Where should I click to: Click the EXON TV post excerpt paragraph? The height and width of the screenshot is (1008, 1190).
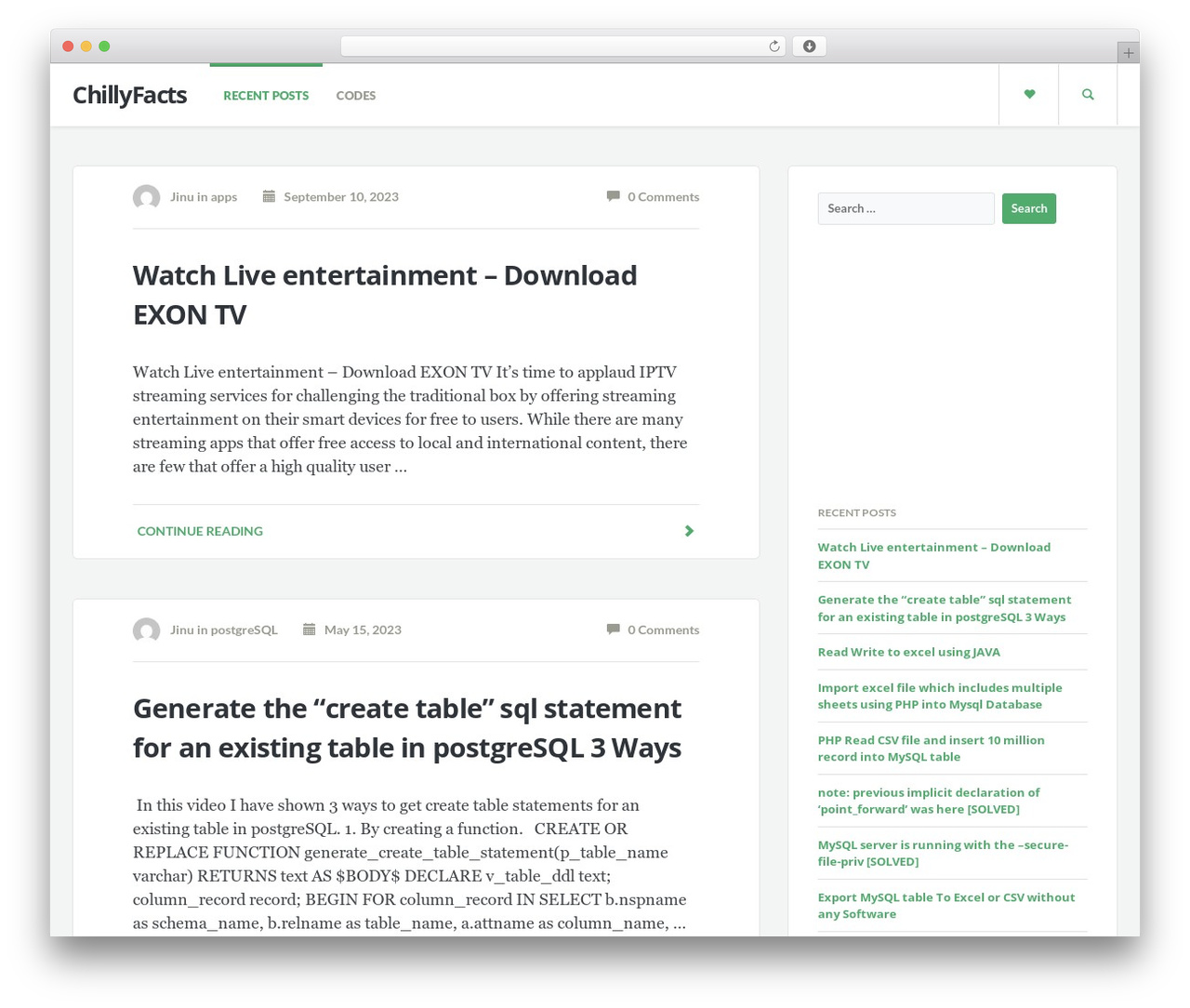tap(410, 419)
